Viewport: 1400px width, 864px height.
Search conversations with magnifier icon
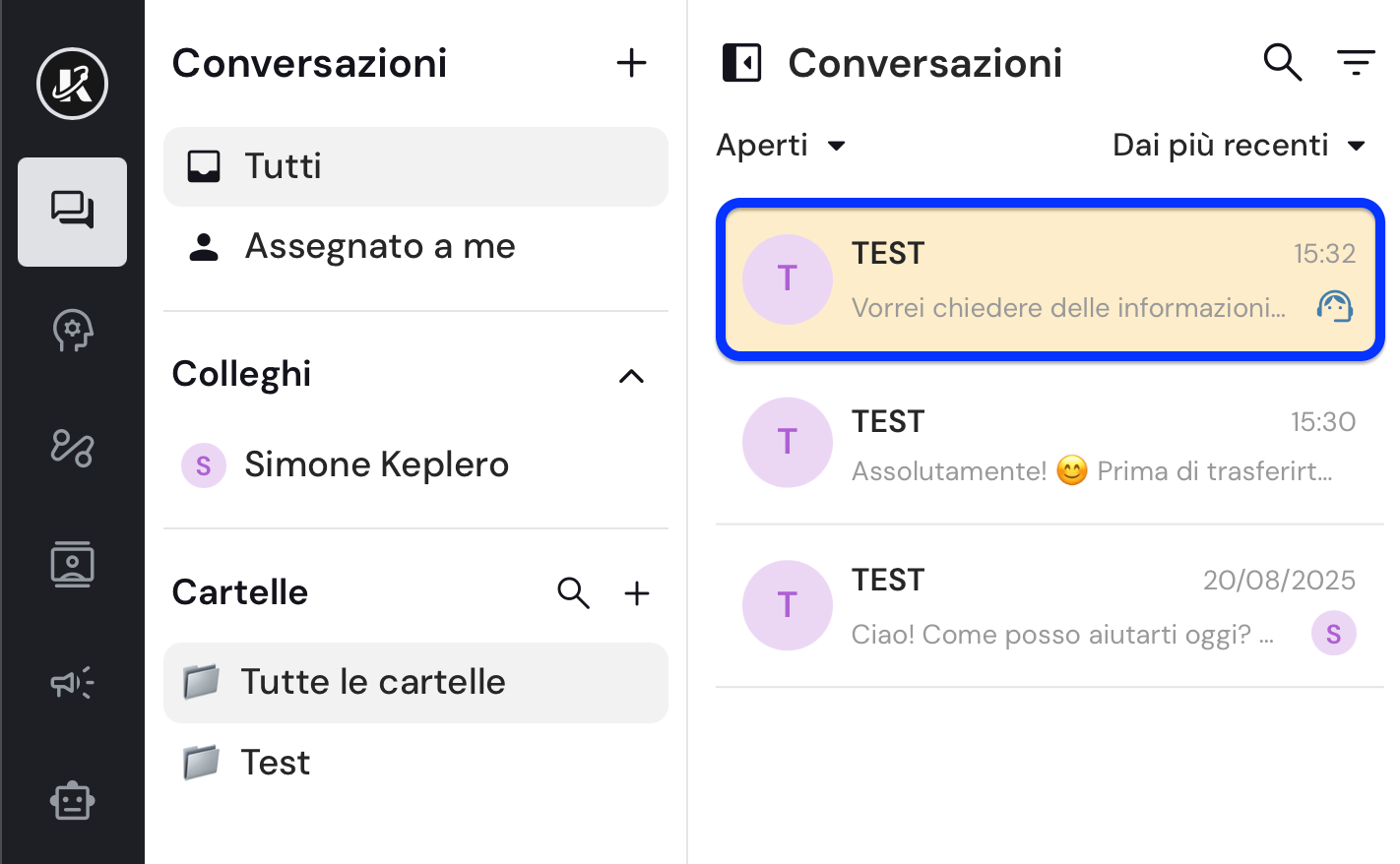tap(1283, 63)
